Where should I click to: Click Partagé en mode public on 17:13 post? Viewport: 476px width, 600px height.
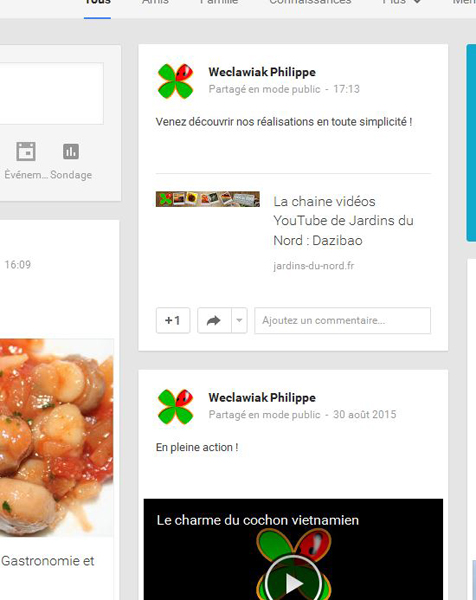click(264, 89)
